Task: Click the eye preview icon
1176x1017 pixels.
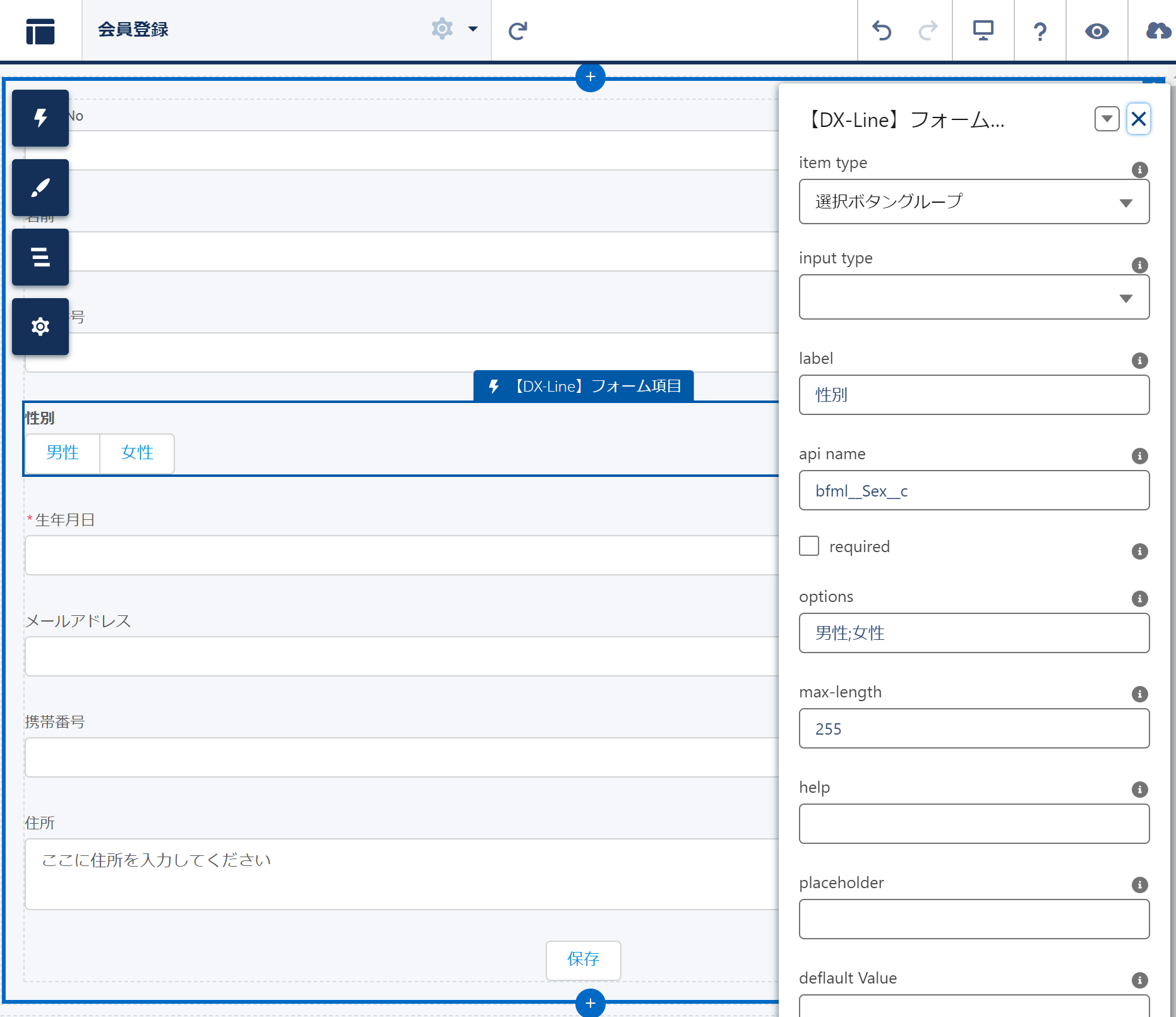Action: [x=1097, y=30]
